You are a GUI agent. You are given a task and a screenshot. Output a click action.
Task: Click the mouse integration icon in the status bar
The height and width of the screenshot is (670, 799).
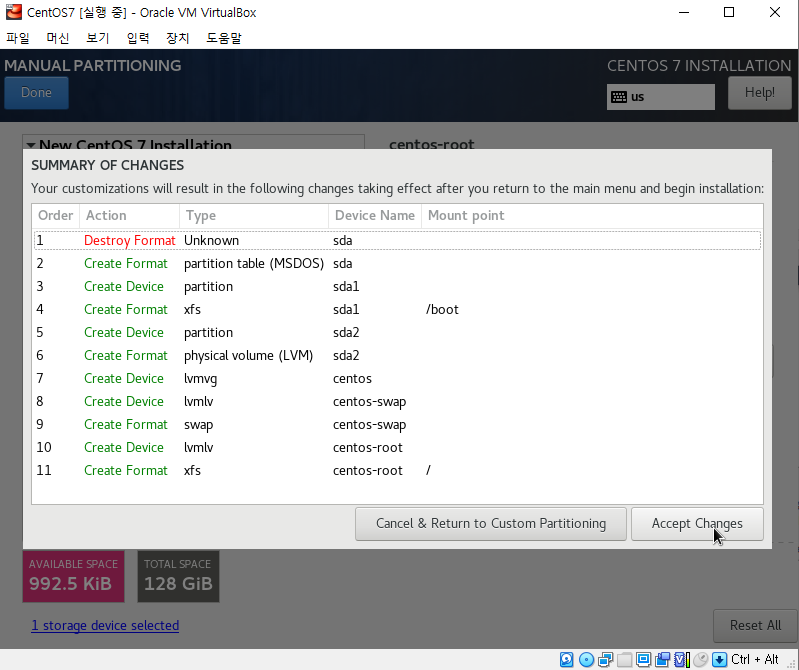(x=701, y=660)
